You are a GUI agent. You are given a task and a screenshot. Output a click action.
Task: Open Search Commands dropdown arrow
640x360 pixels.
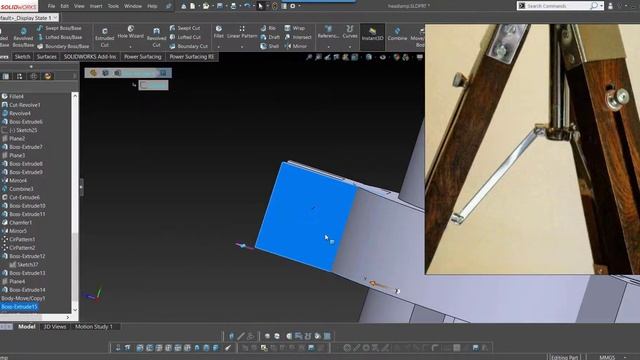tap(601, 6)
